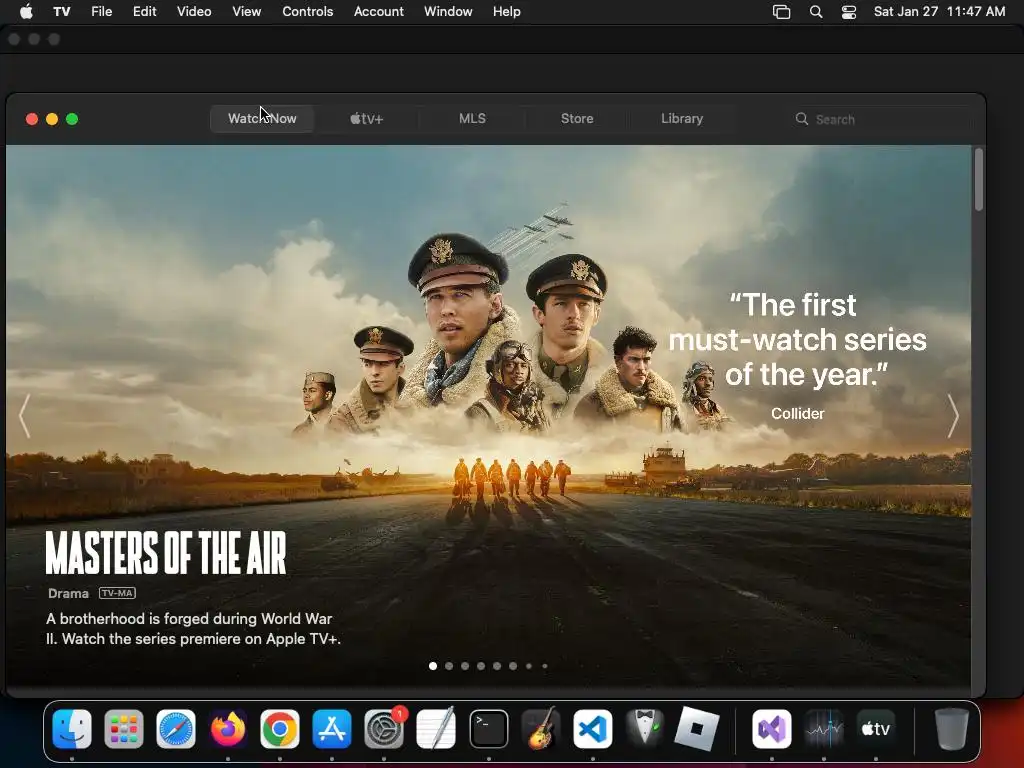Open the Apple menu
The width and height of the screenshot is (1024, 768).
click(26, 11)
